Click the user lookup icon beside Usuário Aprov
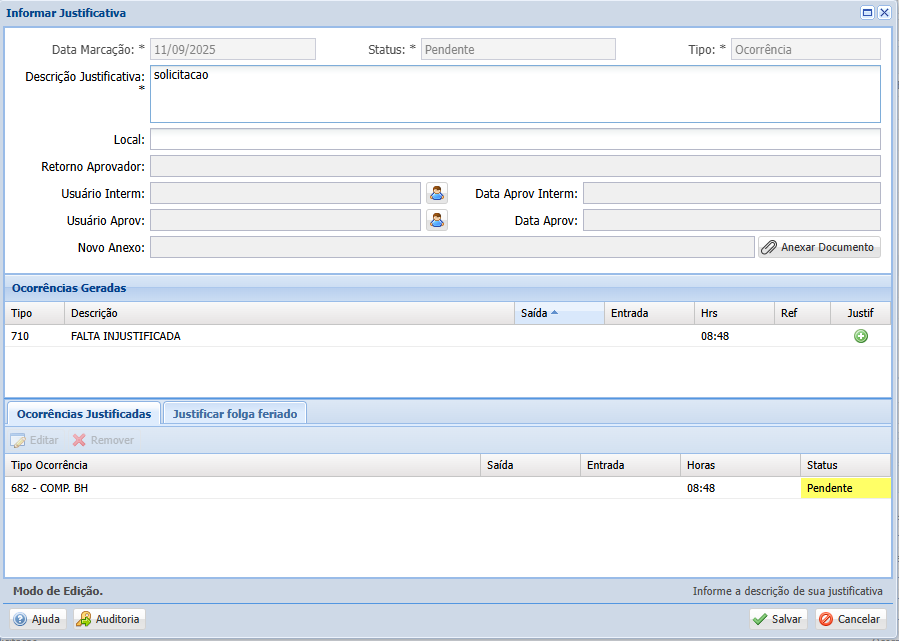 point(437,220)
